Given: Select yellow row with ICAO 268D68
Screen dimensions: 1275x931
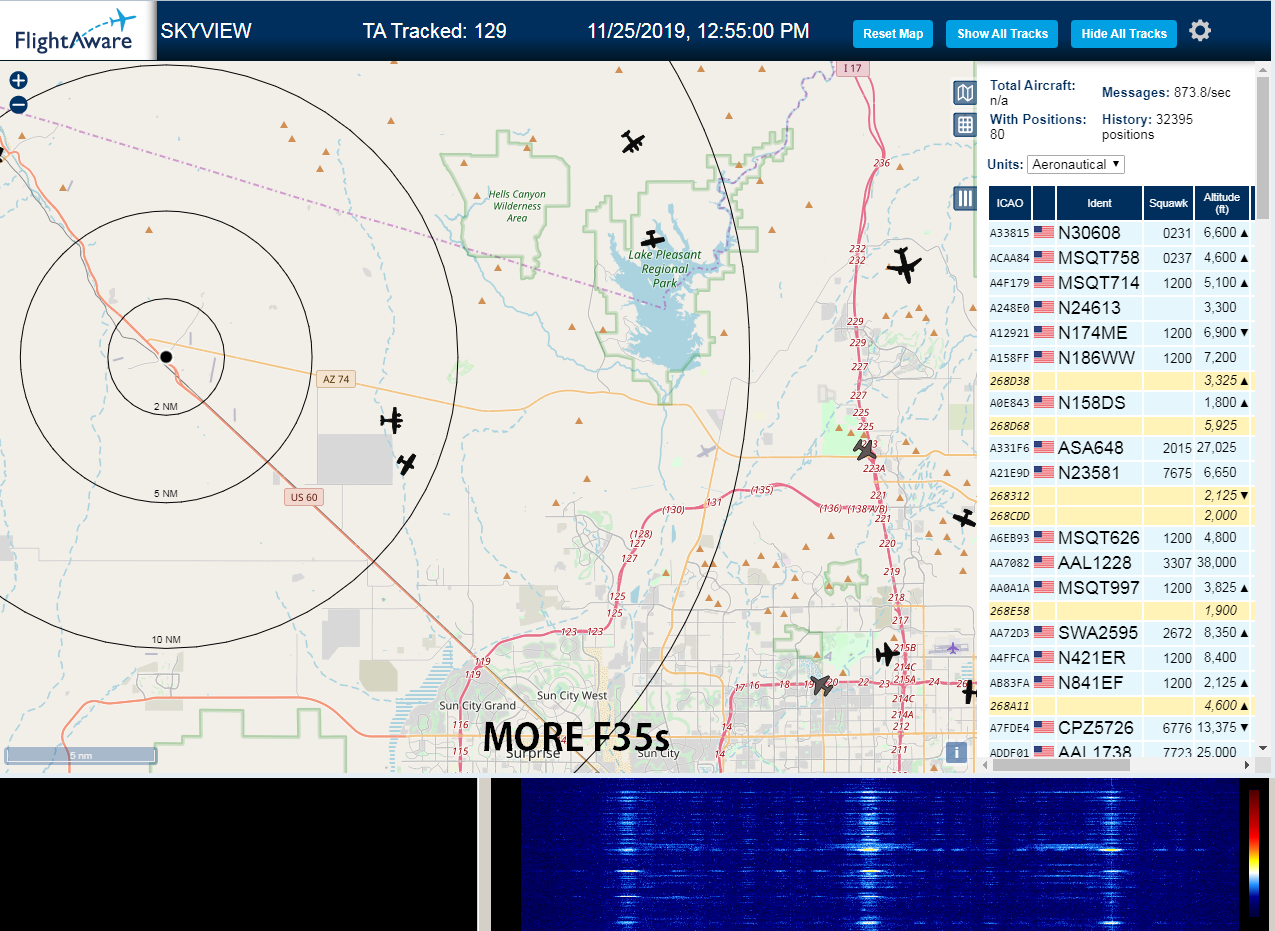Looking at the screenshot, I should [x=1120, y=425].
